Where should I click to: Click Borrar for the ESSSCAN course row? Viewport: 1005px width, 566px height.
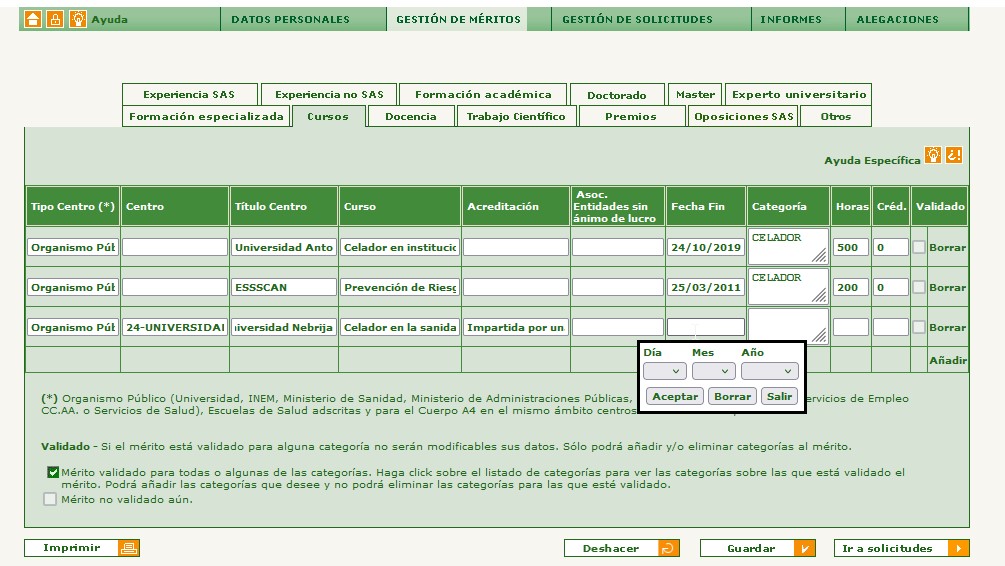point(947,287)
